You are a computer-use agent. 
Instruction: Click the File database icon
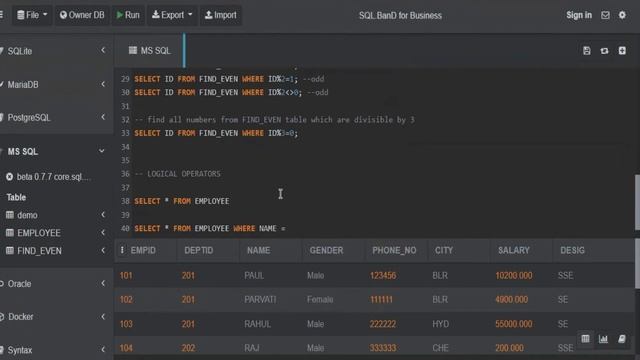pos(20,15)
